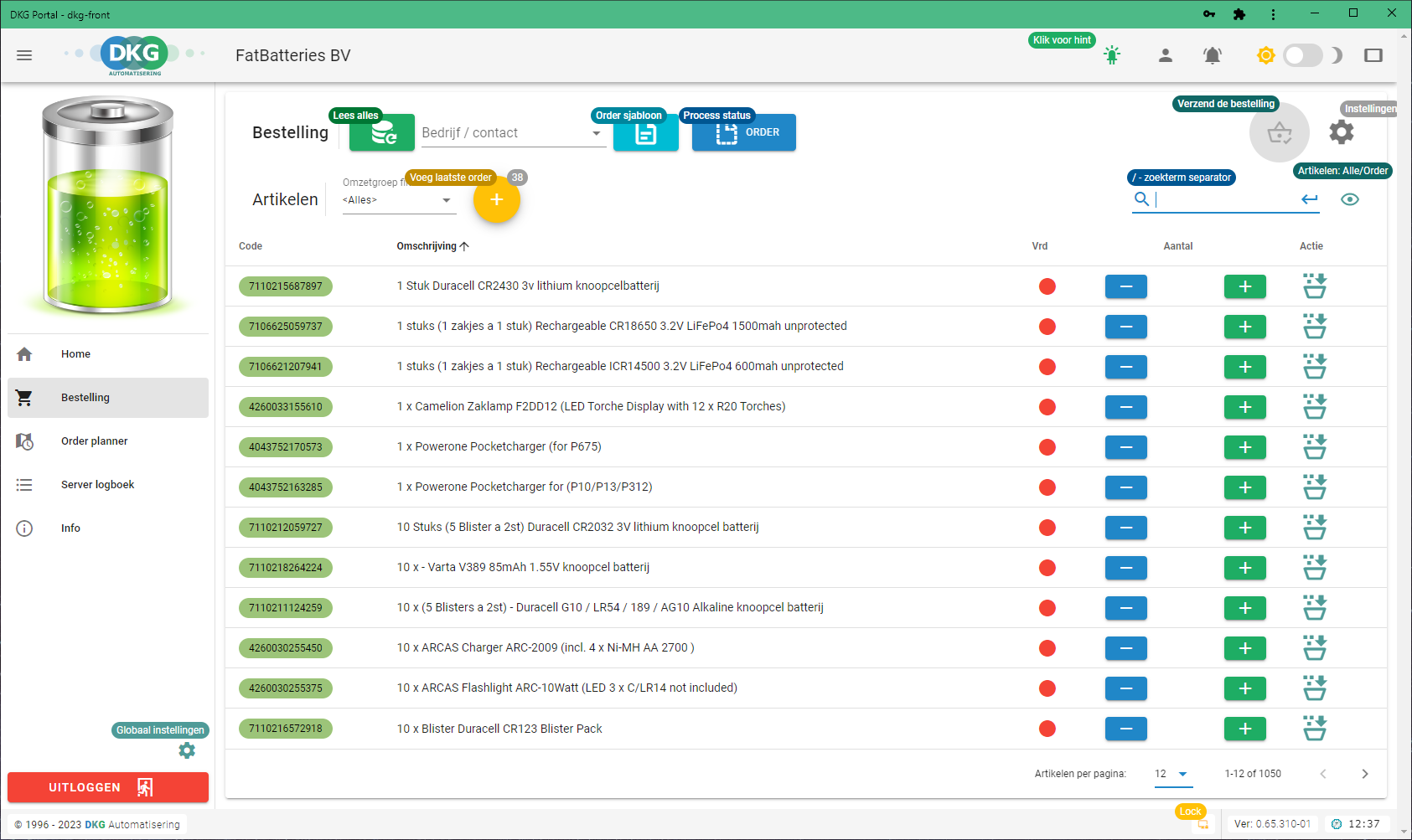Click article code 7110215687897 chip
This screenshot has height=840, width=1412.
tap(286, 286)
